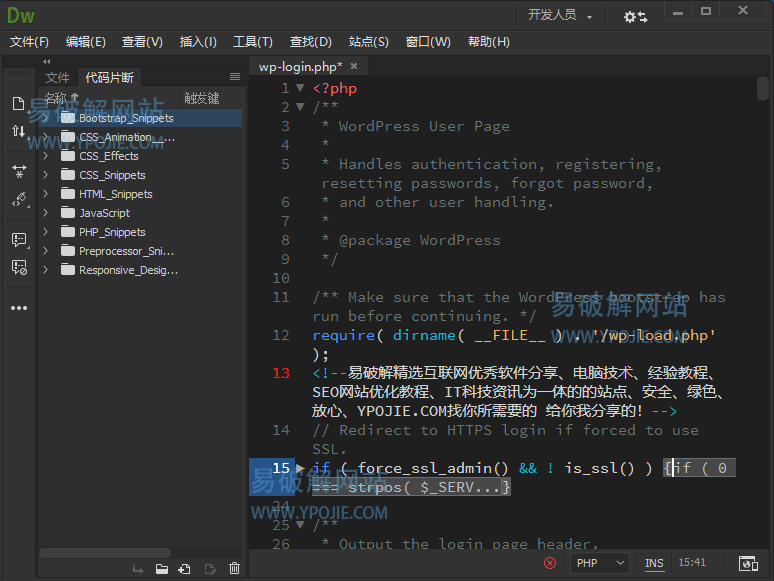Toggle the INS insert mode indicator
The height and width of the screenshot is (581, 774).
[x=654, y=563]
